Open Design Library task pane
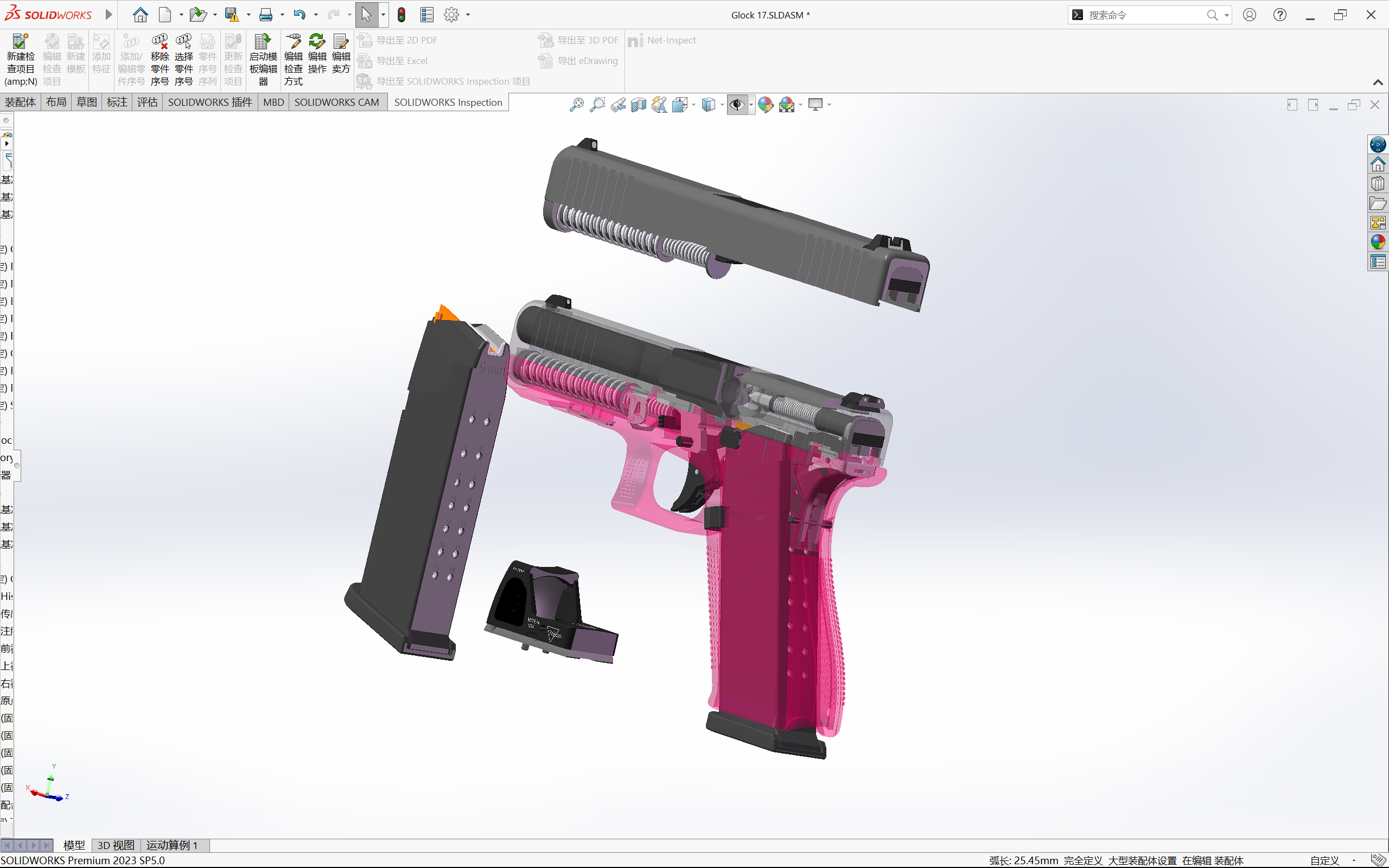The height and width of the screenshot is (868, 1389). tap(1378, 184)
